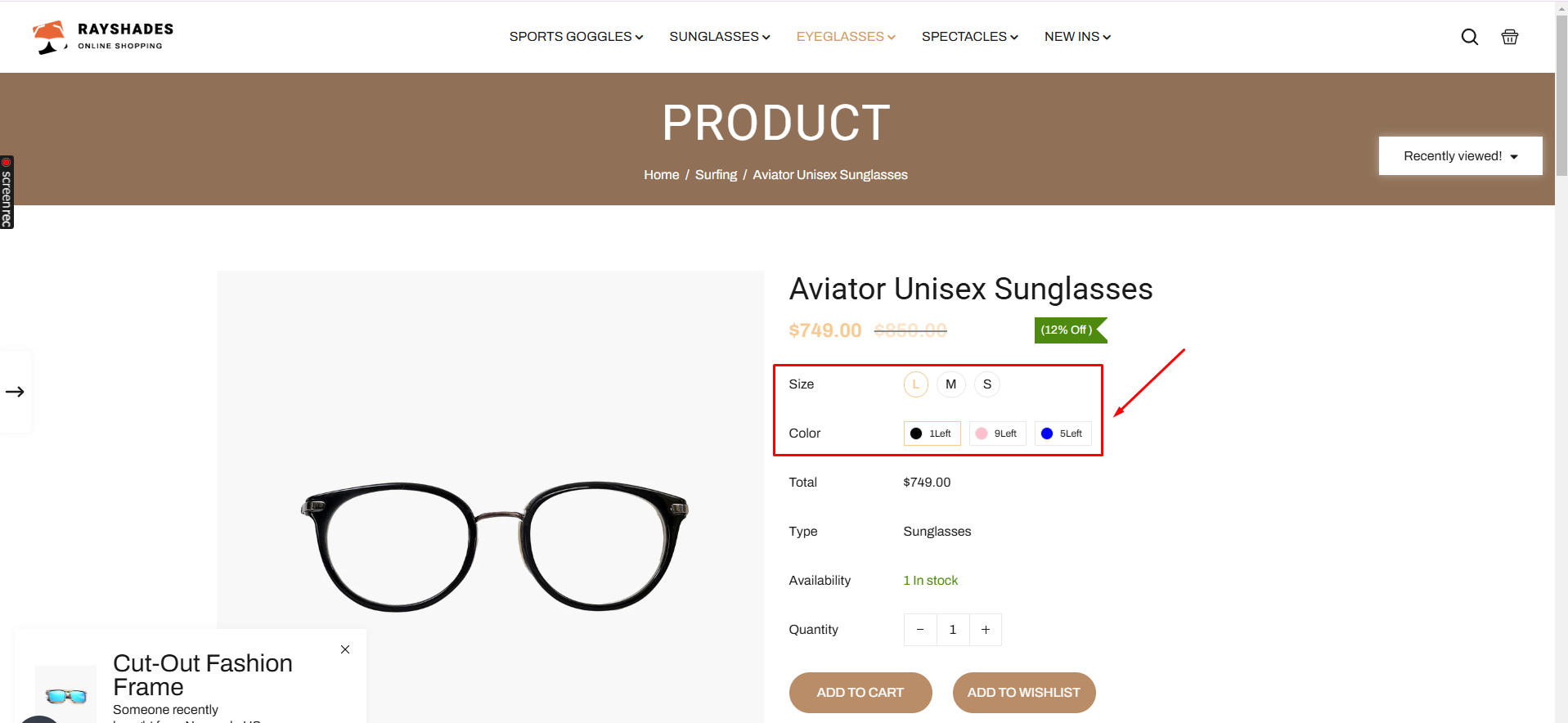Choose the pink color option 9Left
This screenshot has width=1568, height=723.
click(x=997, y=433)
